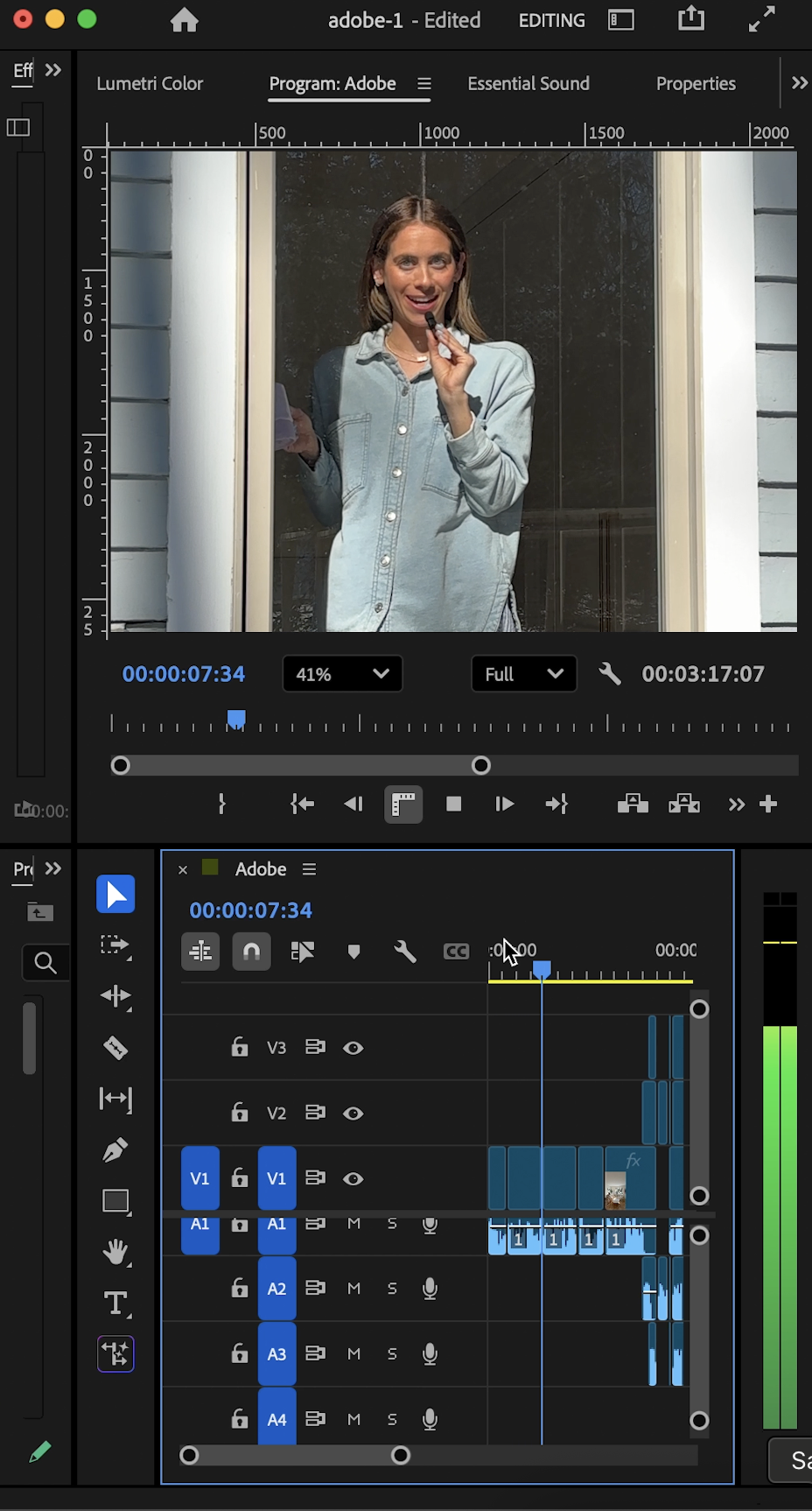Open the 41% zoom level dropdown
The width and height of the screenshot is (812, 1511).
pos(343,674)
